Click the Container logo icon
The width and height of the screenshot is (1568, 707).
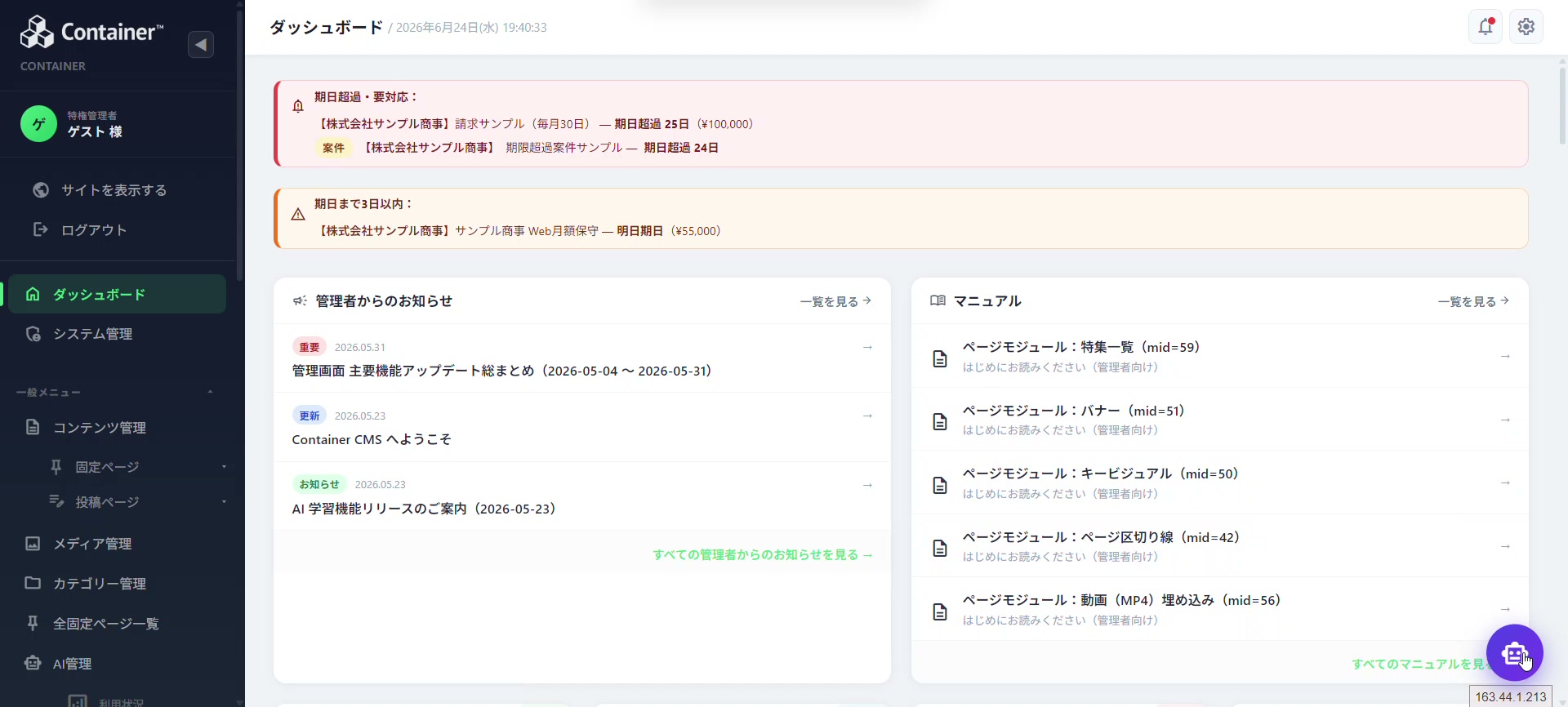(37, 32)
